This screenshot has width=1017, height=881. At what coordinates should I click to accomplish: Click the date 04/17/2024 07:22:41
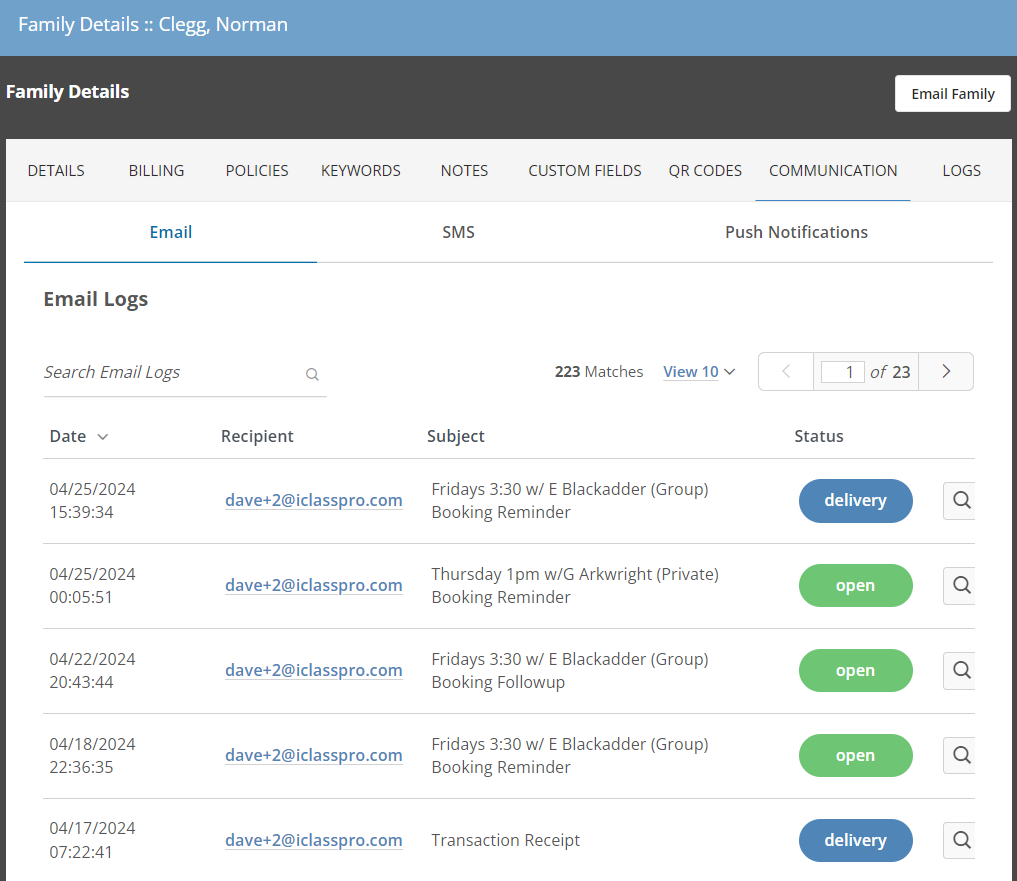coord(92,840)
